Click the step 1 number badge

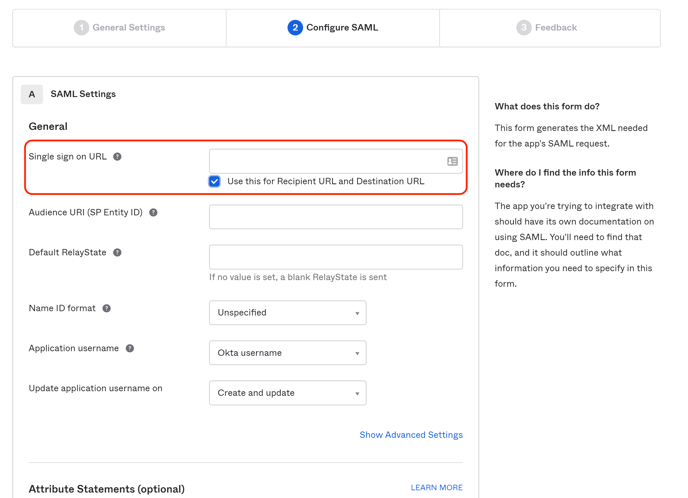click(81, 28)
